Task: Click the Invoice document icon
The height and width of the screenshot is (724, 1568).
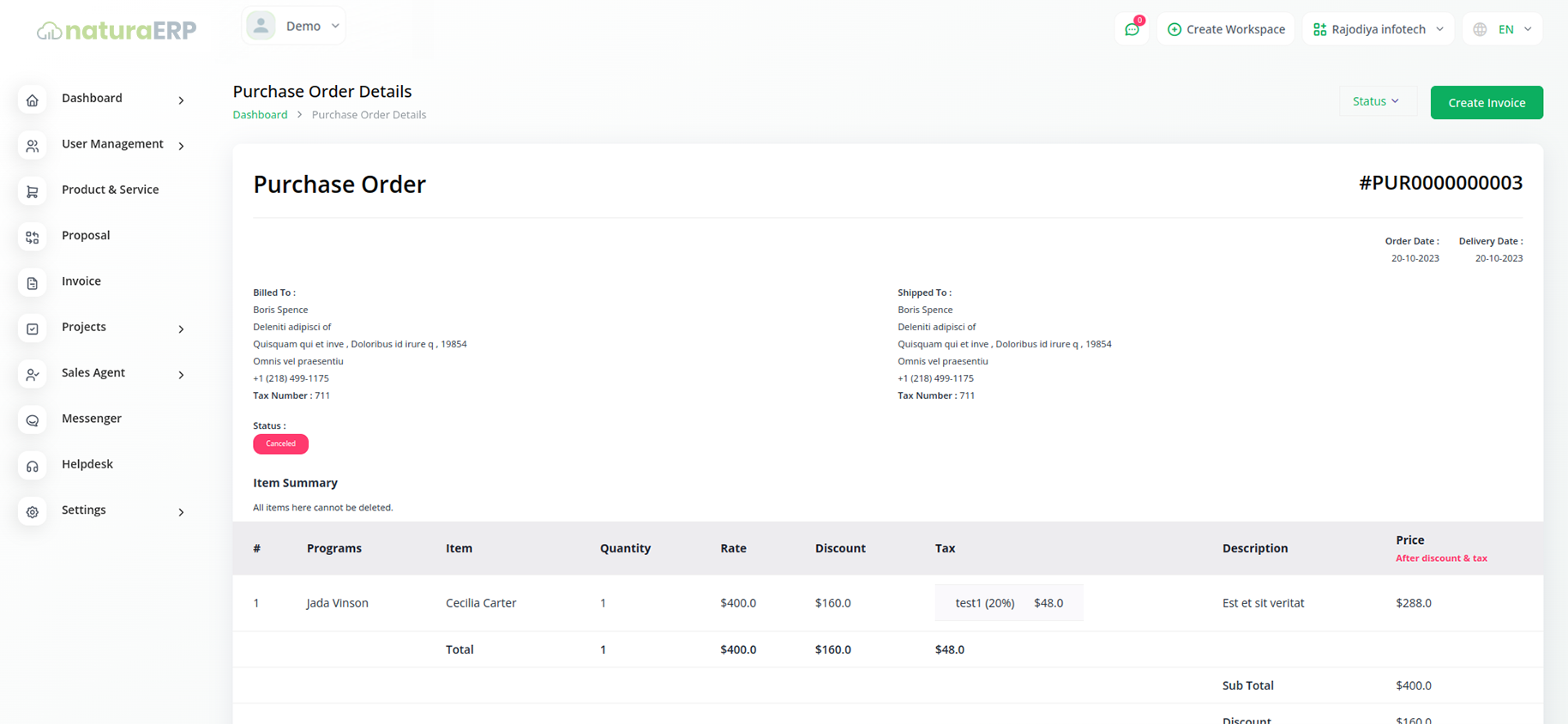Action: 33,283
